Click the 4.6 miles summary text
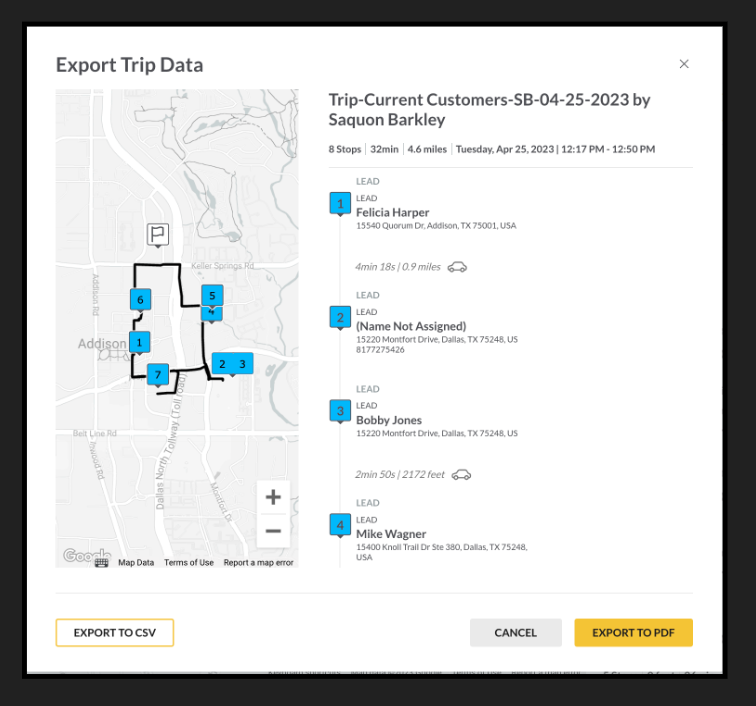Viewport: 756px width, 706px height. (x=427, y=149)
